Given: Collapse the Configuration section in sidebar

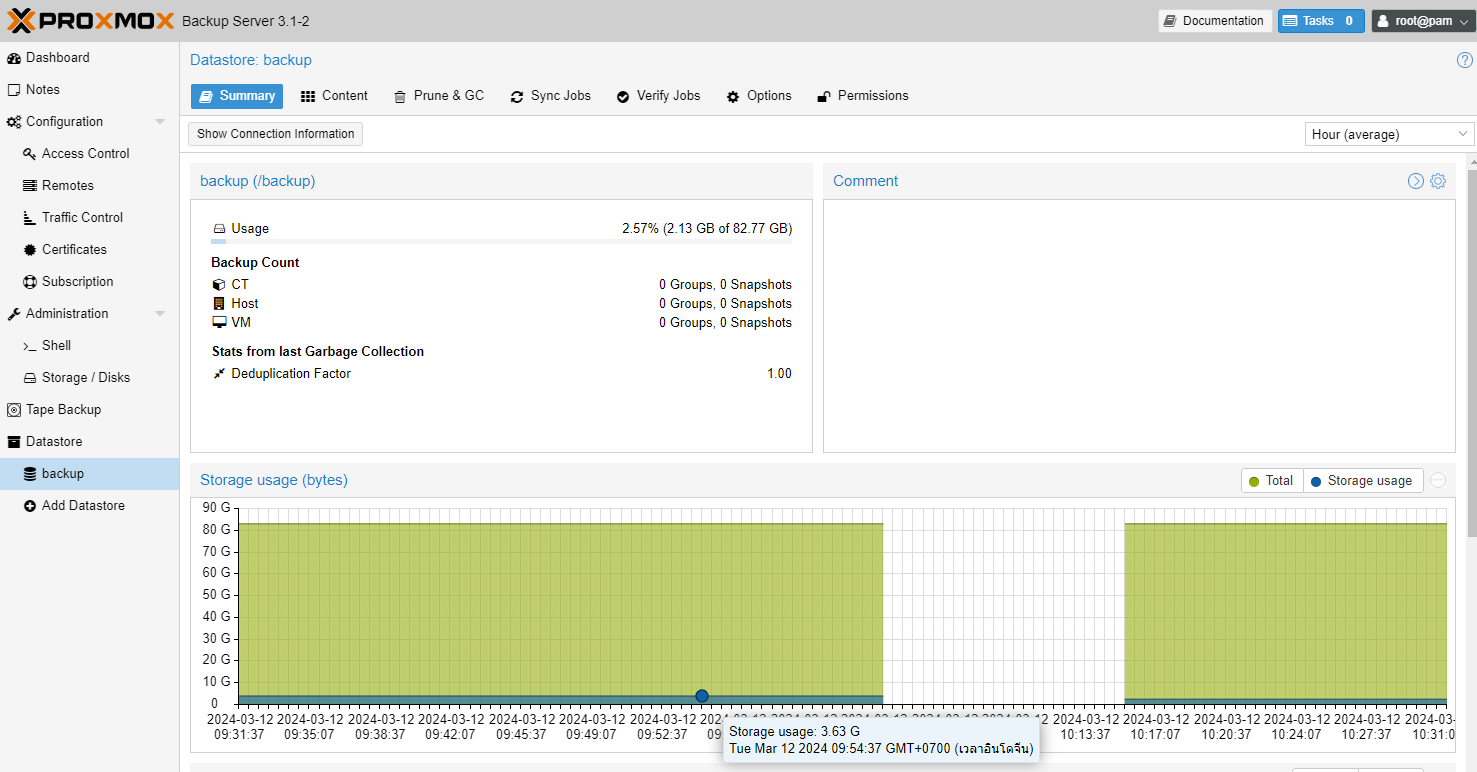Looking at the screenshot, I should [160, 122].
